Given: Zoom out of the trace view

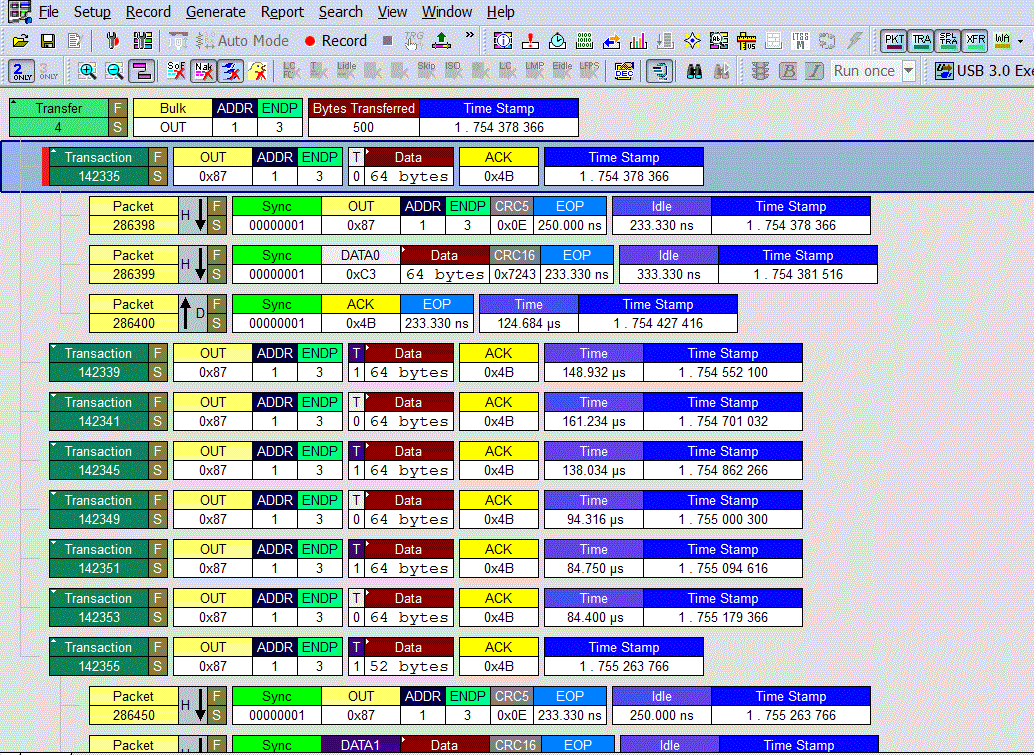Looking at the screenshot, I should click(x=114, y=71).
